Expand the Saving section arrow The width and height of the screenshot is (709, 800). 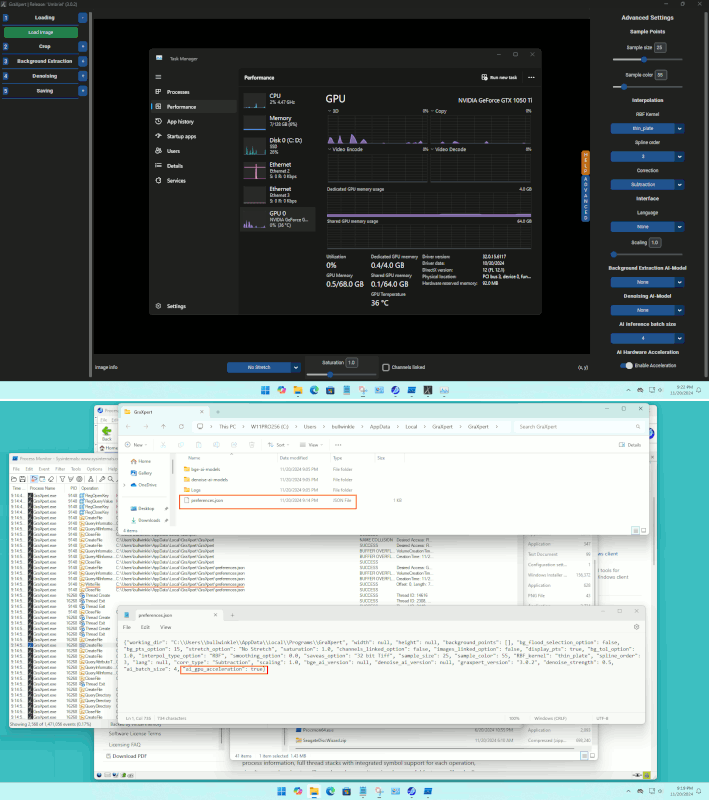click(83, 91)
